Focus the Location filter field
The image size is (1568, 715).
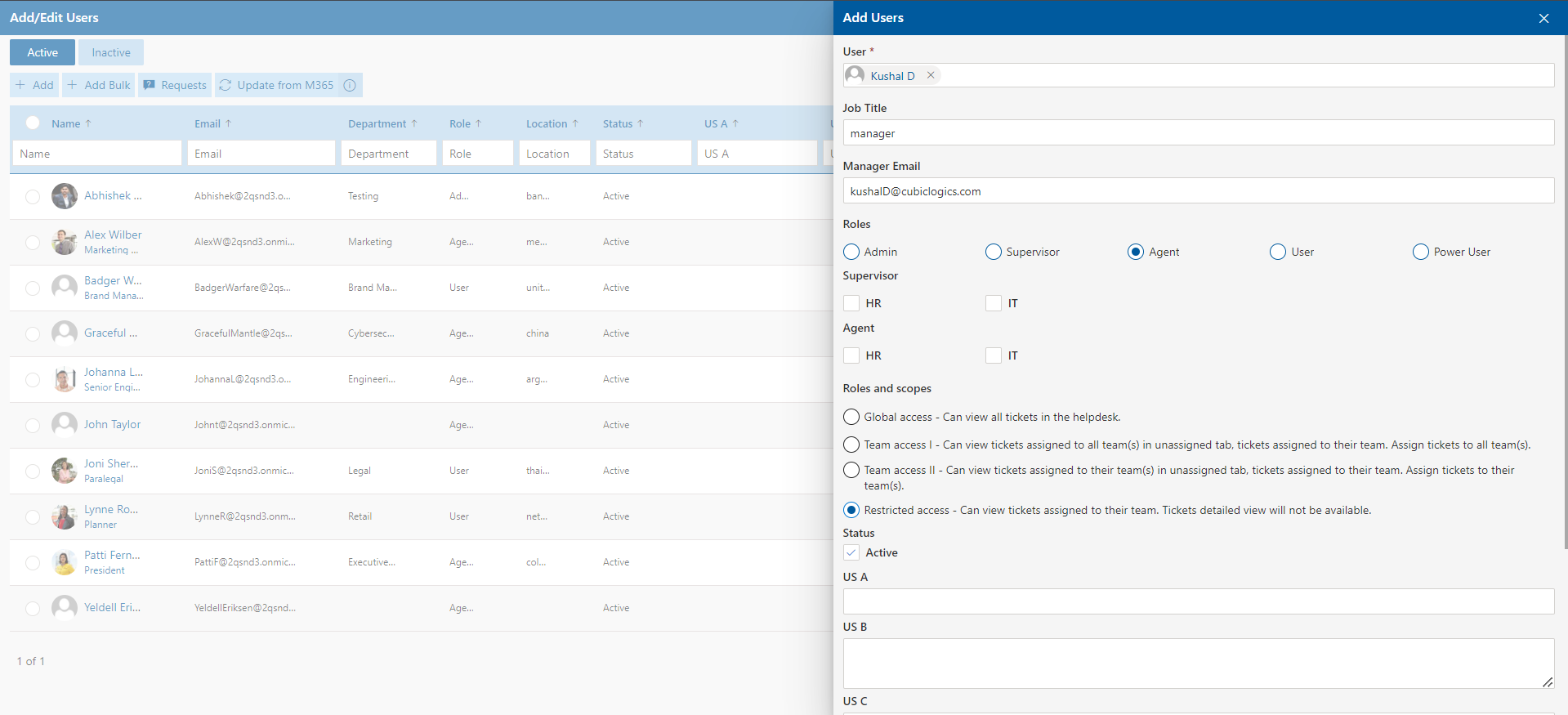pos(555,154)
